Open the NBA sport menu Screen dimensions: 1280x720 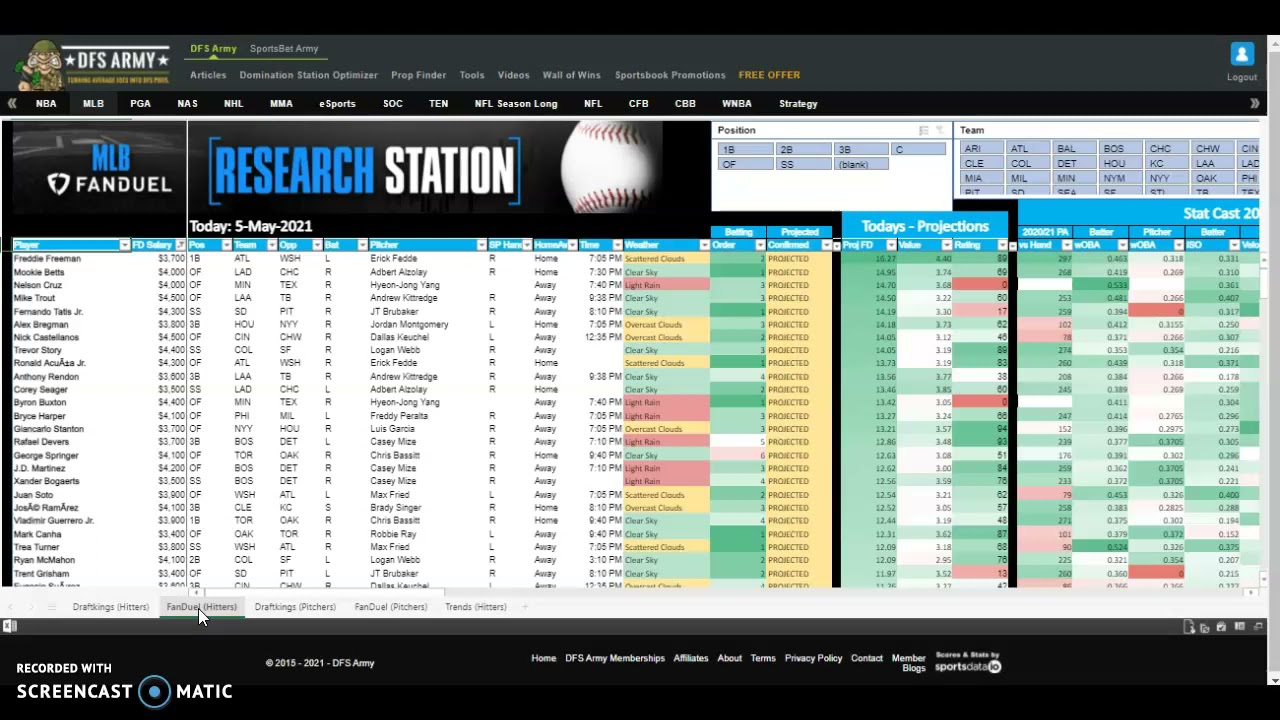[46, 103]
